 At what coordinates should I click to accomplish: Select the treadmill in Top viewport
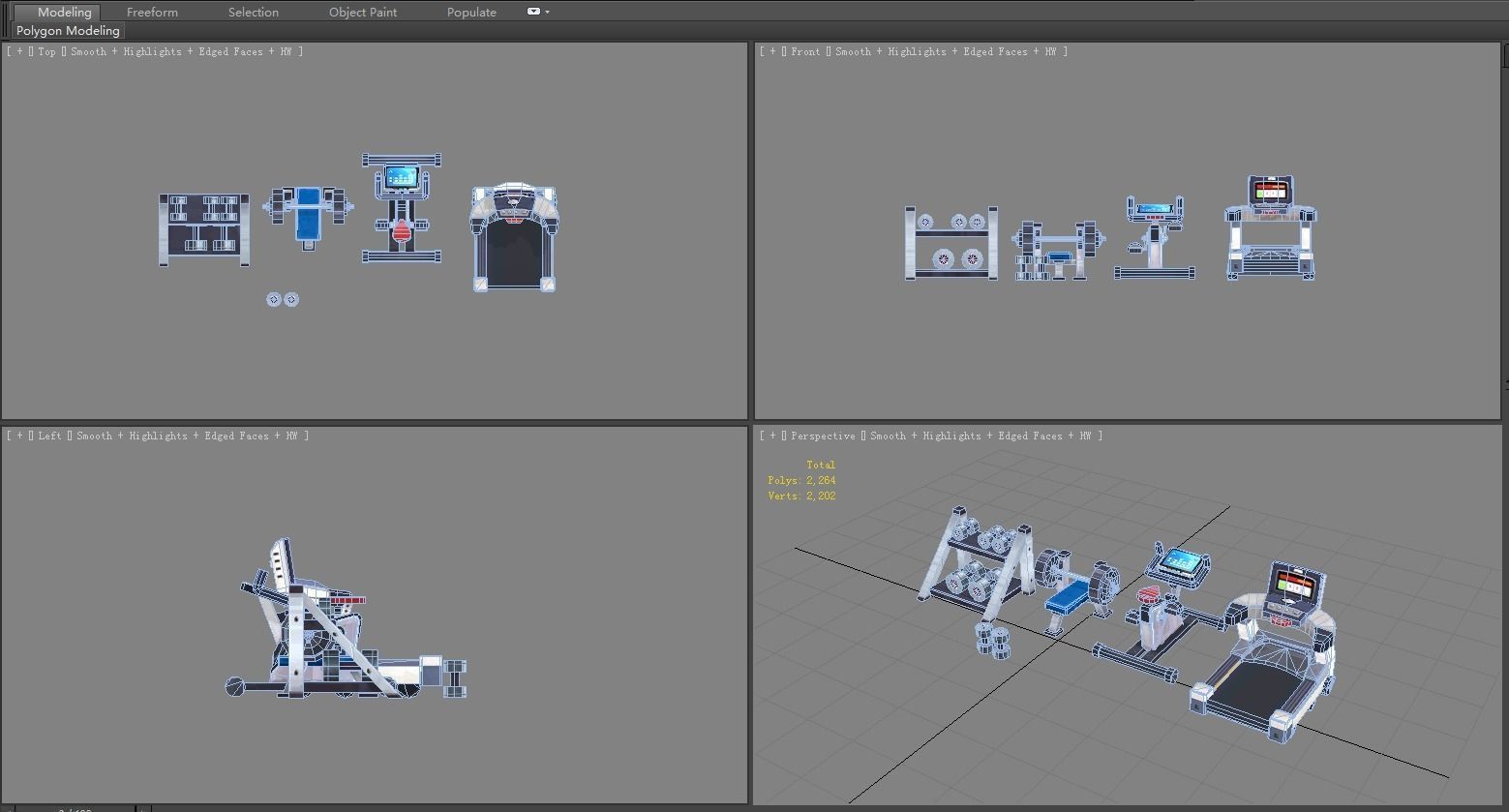514,238
